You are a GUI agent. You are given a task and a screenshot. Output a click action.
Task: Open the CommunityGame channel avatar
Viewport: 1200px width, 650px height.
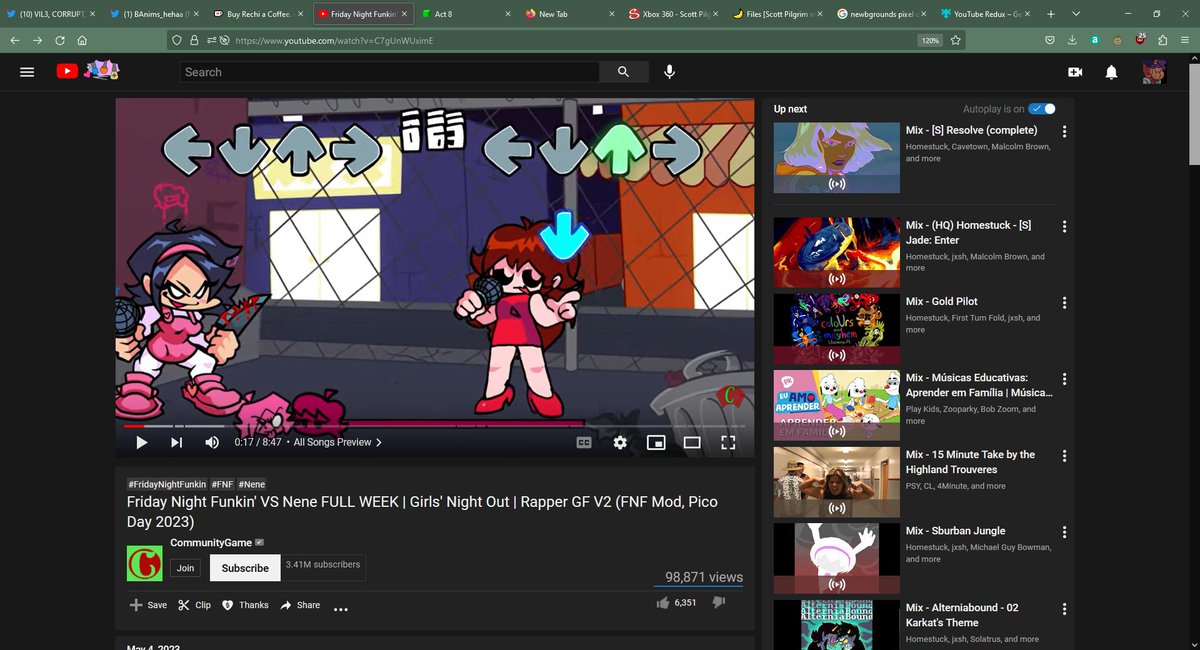(x=144, y=563)
